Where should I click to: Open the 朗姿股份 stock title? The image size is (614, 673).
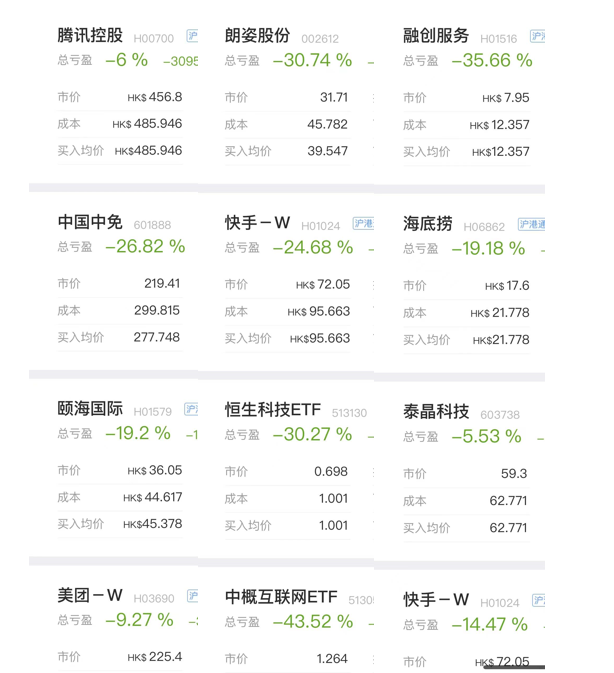click(x=257, y=36)
